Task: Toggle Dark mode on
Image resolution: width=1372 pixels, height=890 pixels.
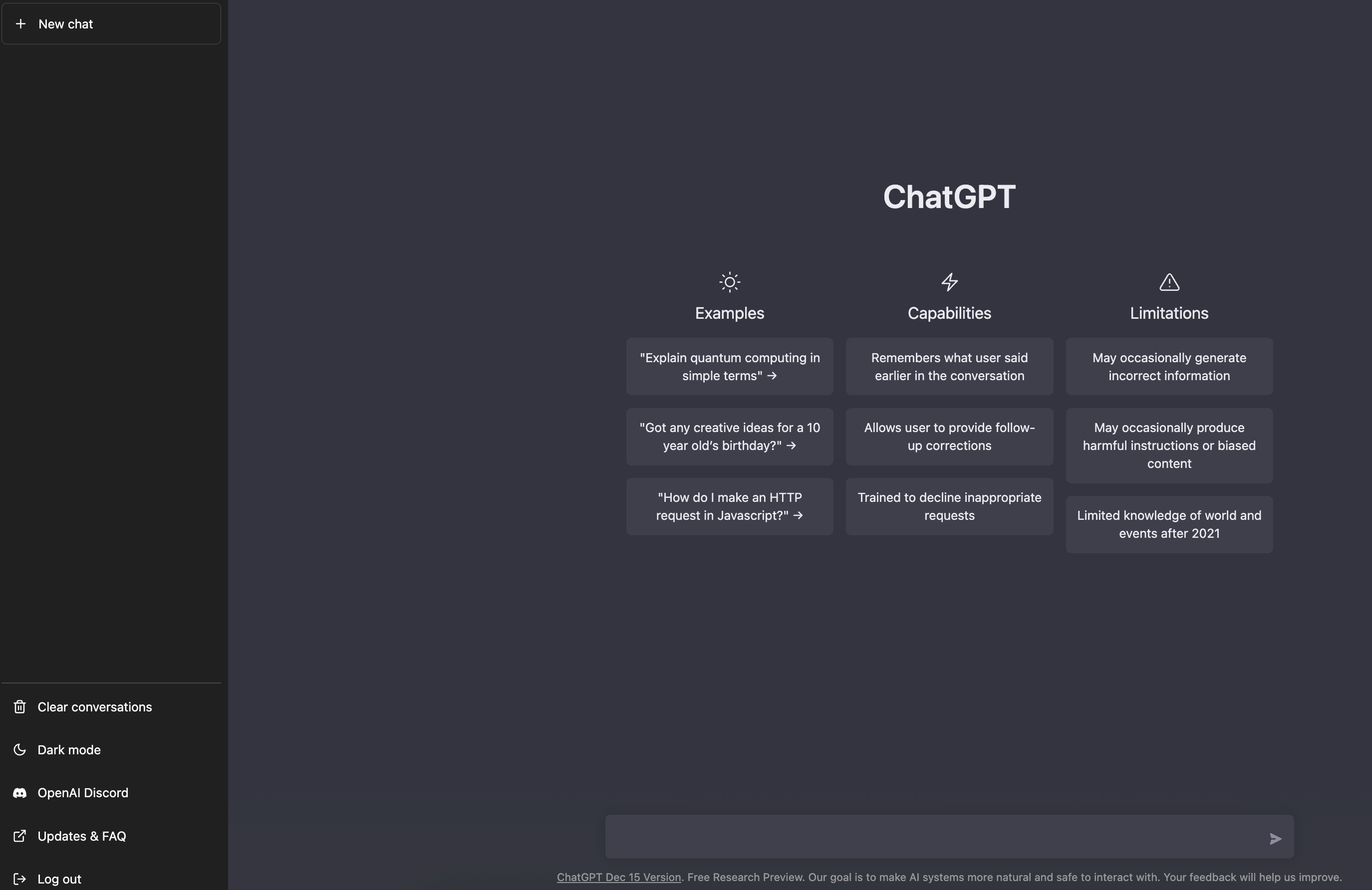Action: [x=69, y=749]
